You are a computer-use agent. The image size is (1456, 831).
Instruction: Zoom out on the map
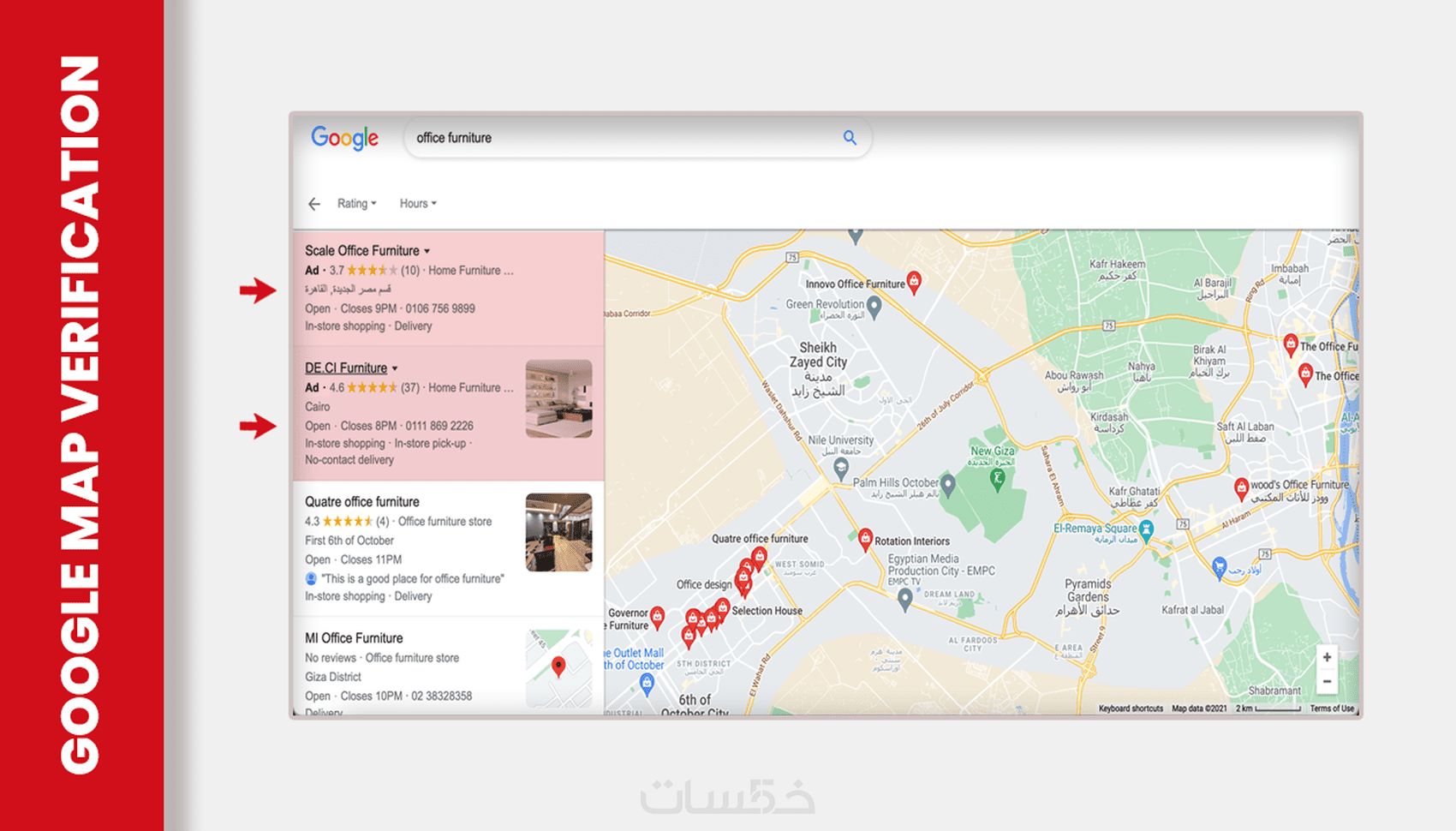click(x=1327, y=682)
